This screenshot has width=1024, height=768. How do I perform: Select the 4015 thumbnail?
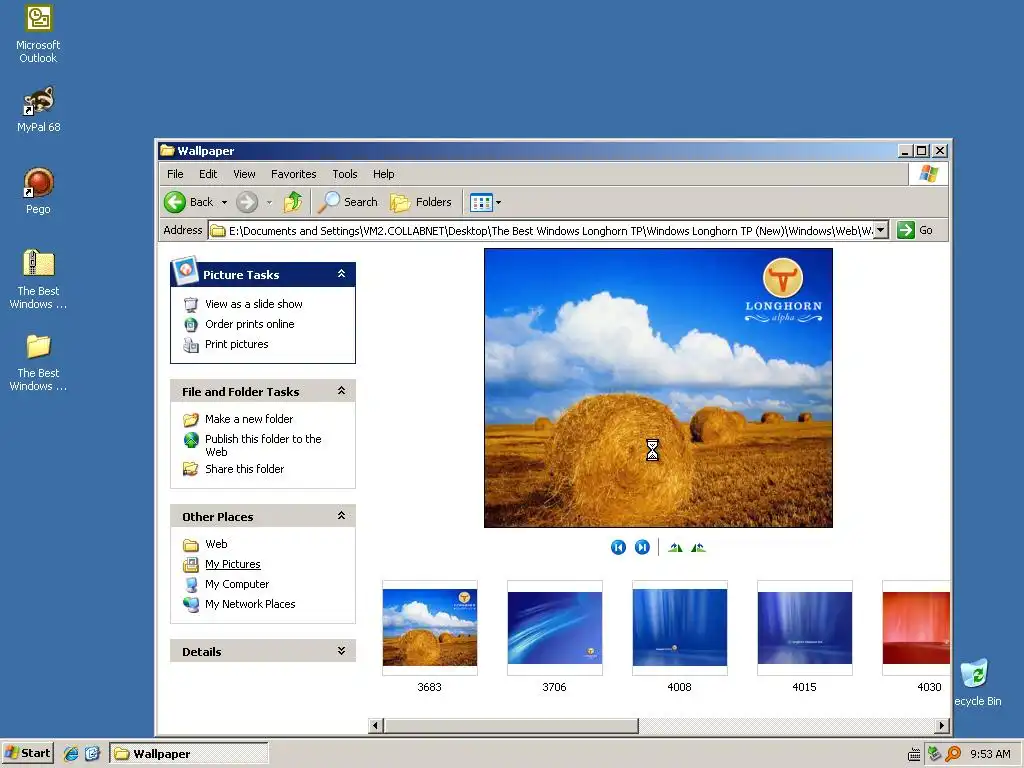coord(805,628)
